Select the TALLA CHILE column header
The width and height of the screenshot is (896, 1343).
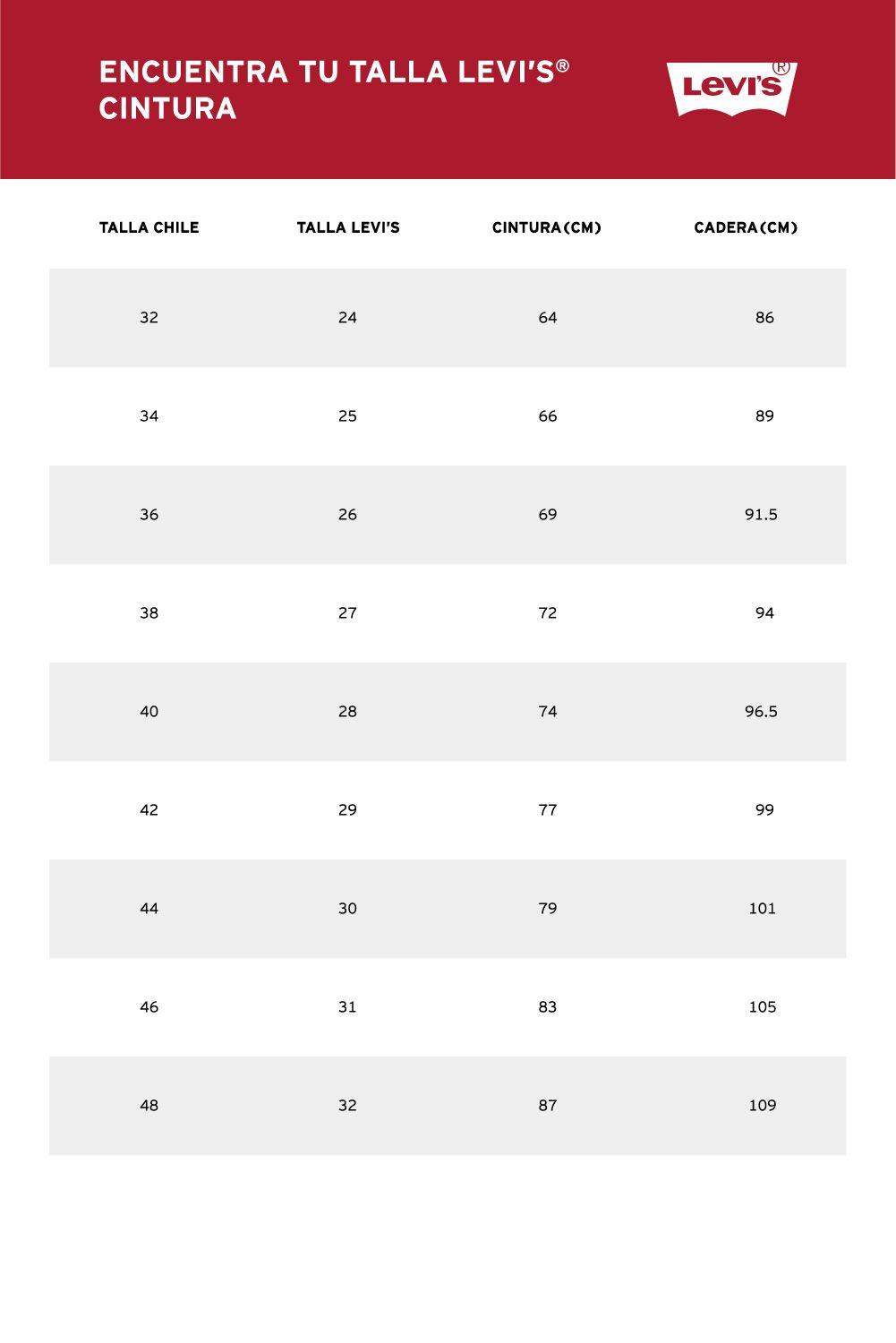(x=149, y=227)
